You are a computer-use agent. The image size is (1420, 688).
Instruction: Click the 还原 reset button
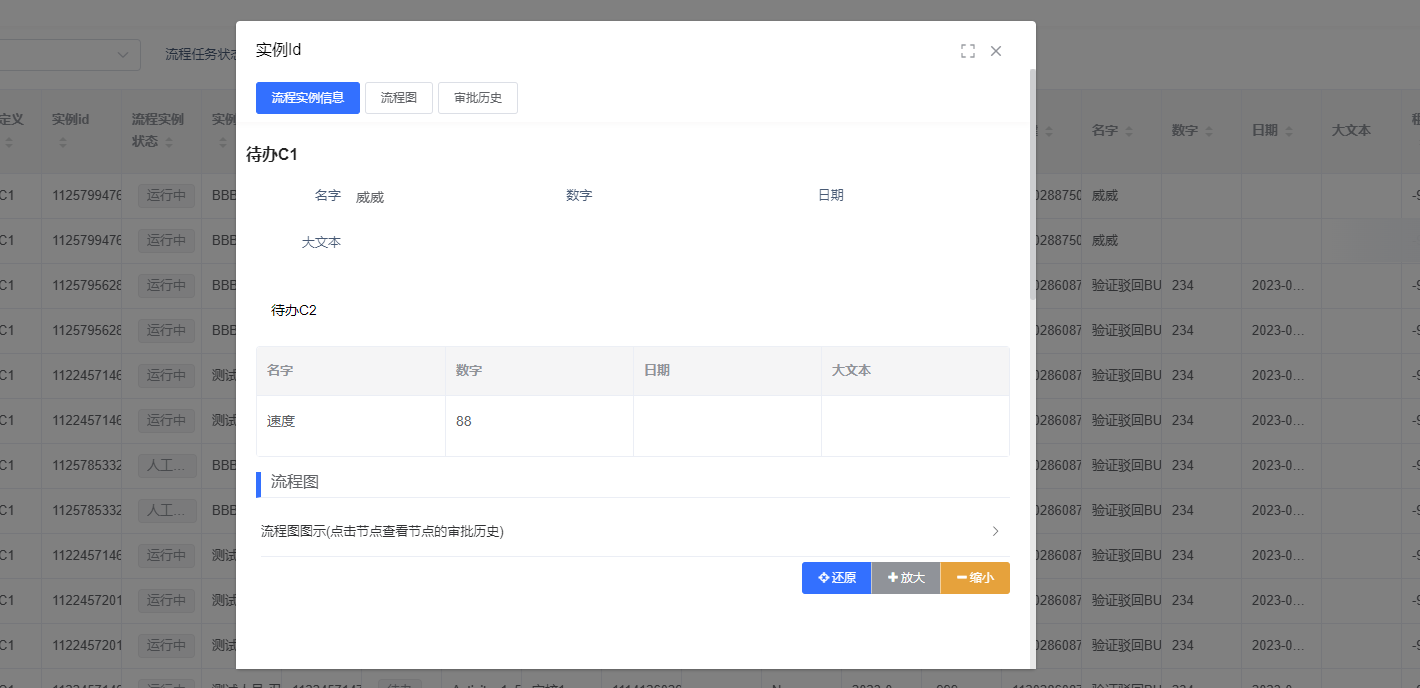click(x=836, y=578)
